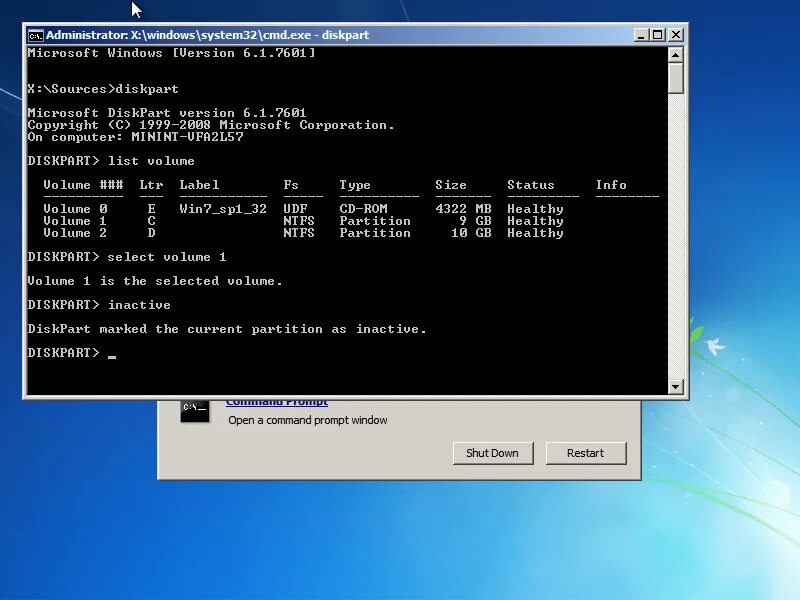Click the 'Label' column header
Screen dimensions: 800x600
[199, 185]
